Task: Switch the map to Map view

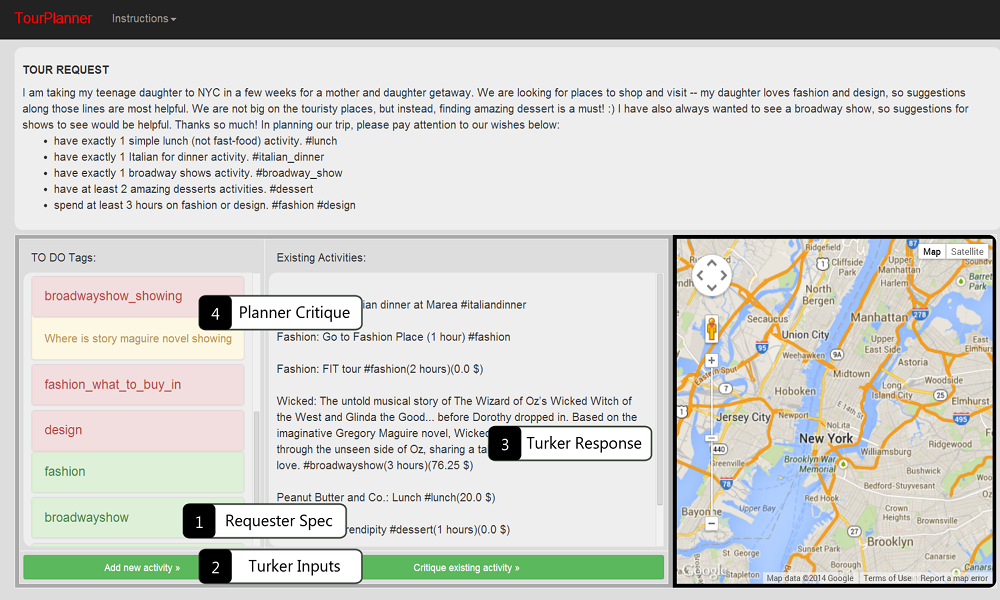Action: pos(932,252)
